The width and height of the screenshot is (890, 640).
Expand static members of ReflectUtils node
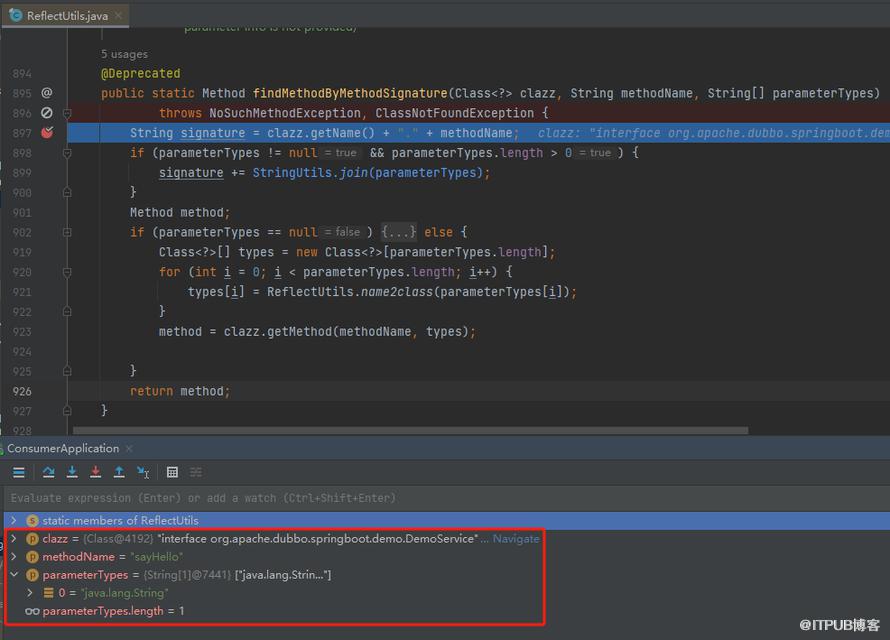pyautogui.click(x=14, y=520)
